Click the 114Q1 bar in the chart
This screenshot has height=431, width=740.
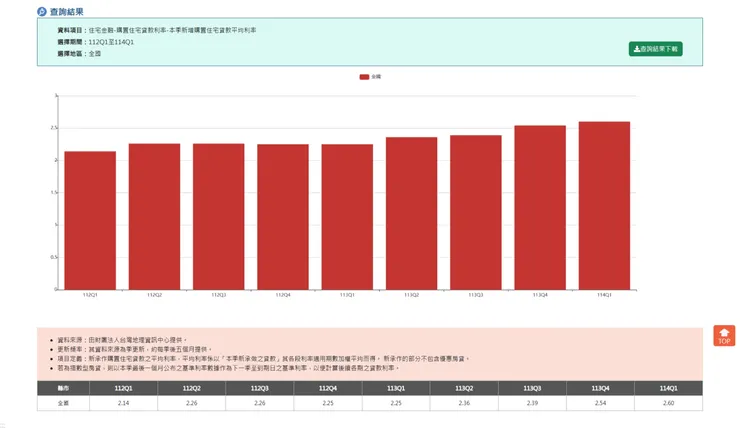point(604,206)
